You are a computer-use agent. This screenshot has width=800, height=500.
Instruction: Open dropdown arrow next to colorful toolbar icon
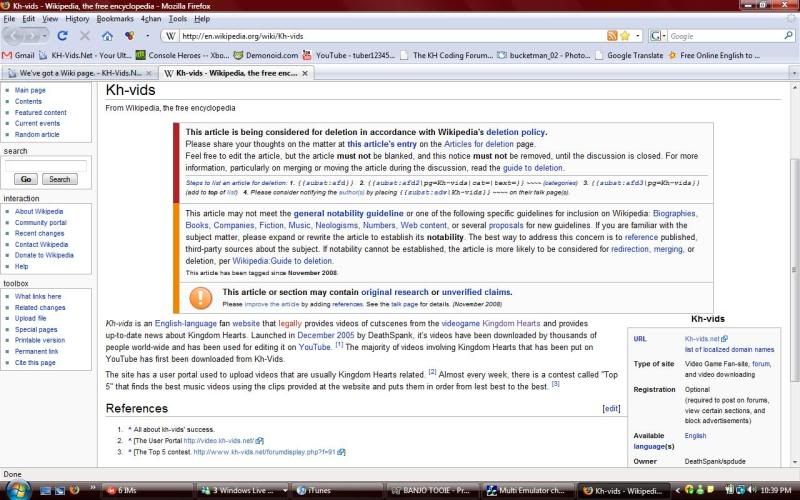coord(147,36)
